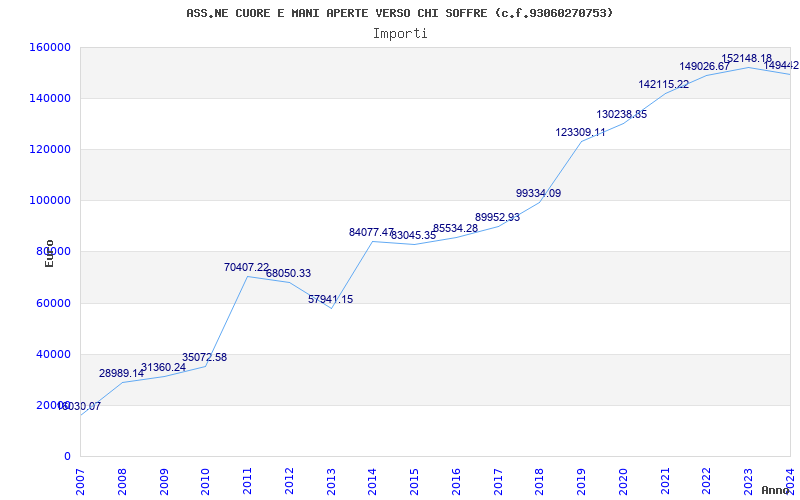800x500 pixels.
Task: Click the x-axis year 2009
Action: [x=164, y=482]
